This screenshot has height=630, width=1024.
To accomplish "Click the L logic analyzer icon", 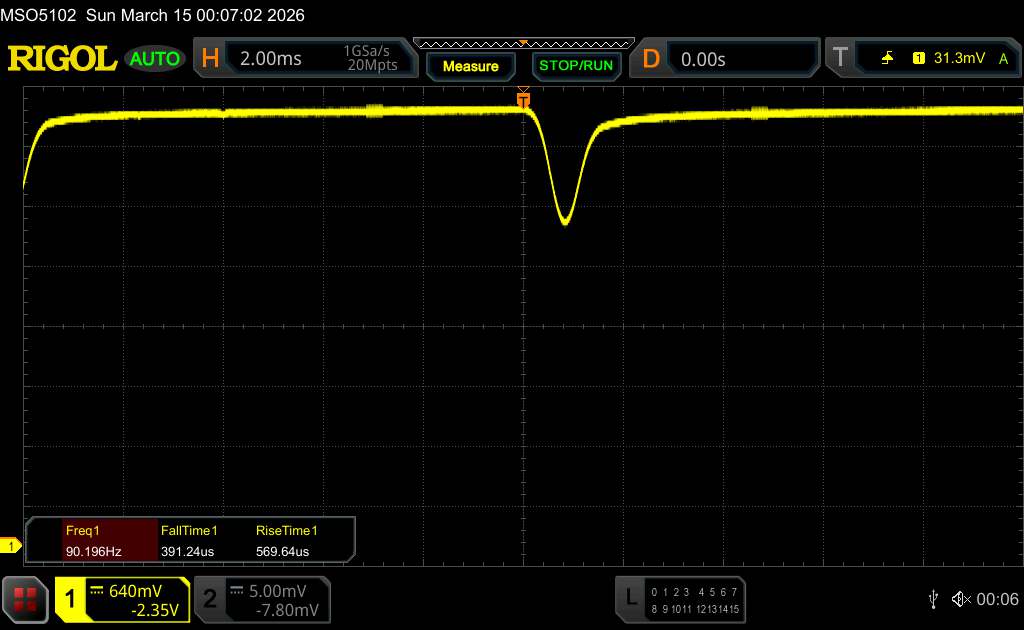I will coord(630,598).
